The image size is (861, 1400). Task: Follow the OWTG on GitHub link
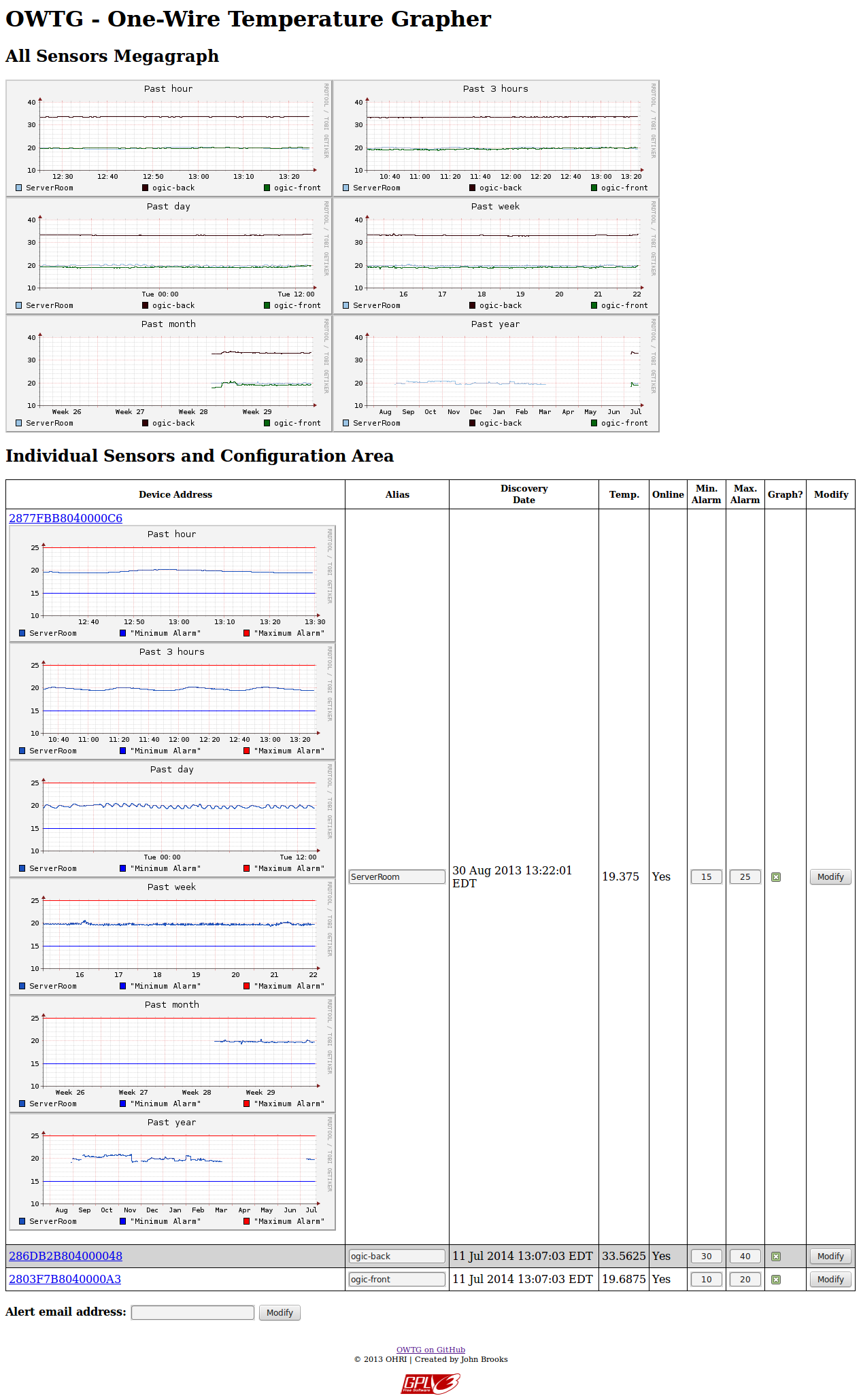click(430, 1350)
